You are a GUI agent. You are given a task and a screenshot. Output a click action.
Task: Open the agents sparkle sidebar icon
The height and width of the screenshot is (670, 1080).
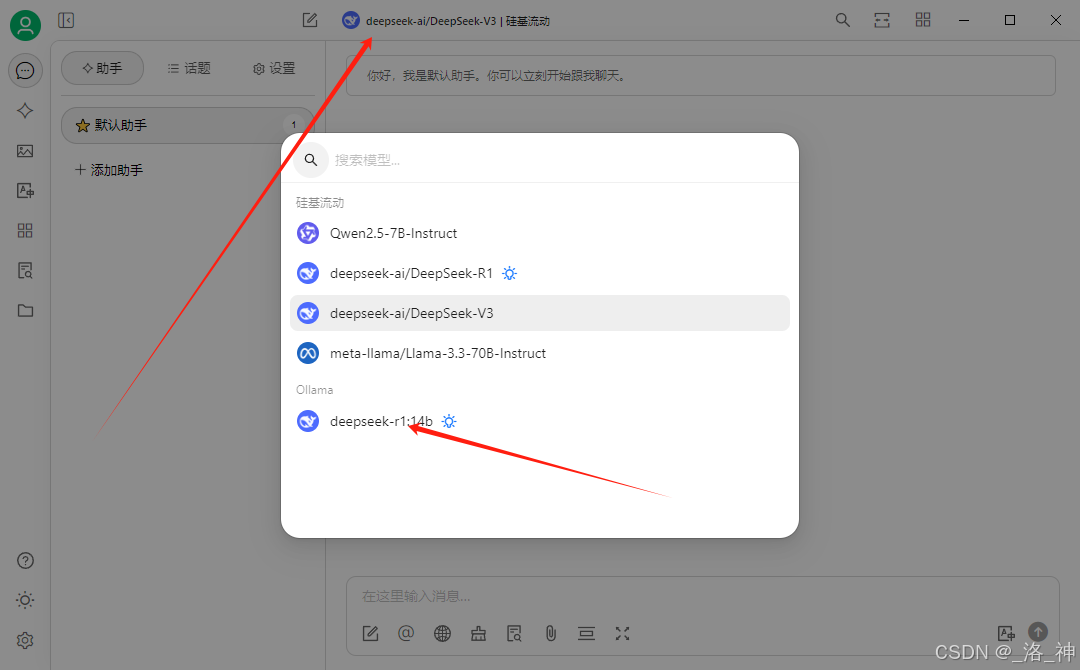pos(25,111)
